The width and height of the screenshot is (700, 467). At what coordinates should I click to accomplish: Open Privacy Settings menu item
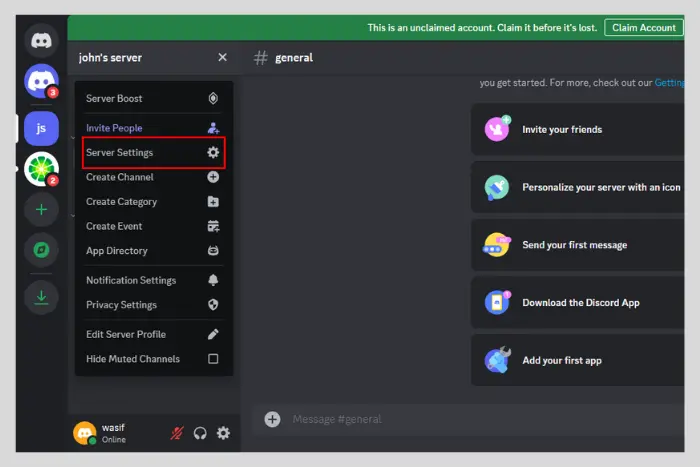[154, 305]
